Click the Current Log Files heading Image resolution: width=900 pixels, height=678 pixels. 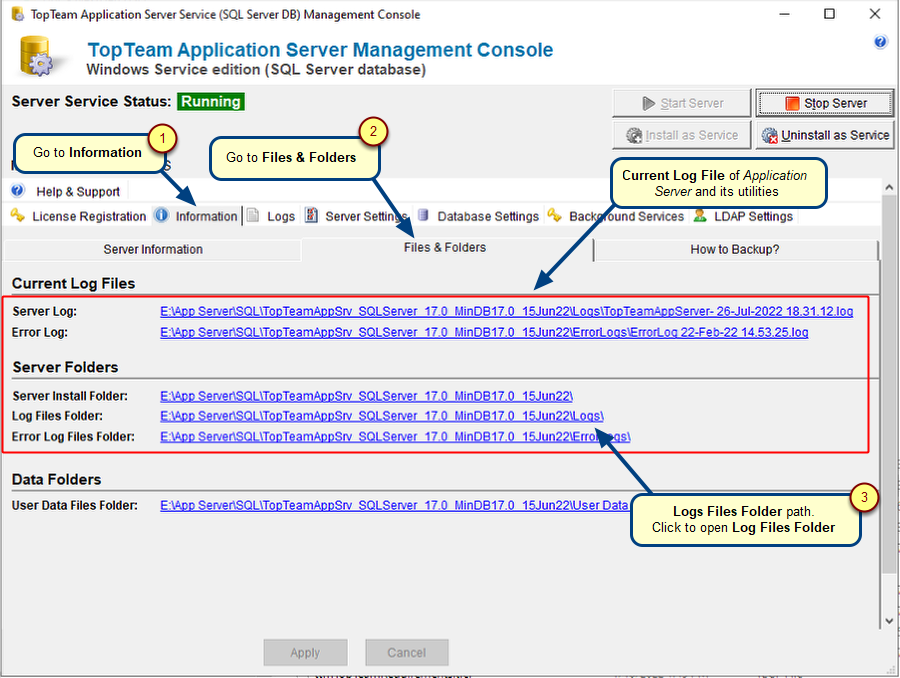[x=73, y=284]
